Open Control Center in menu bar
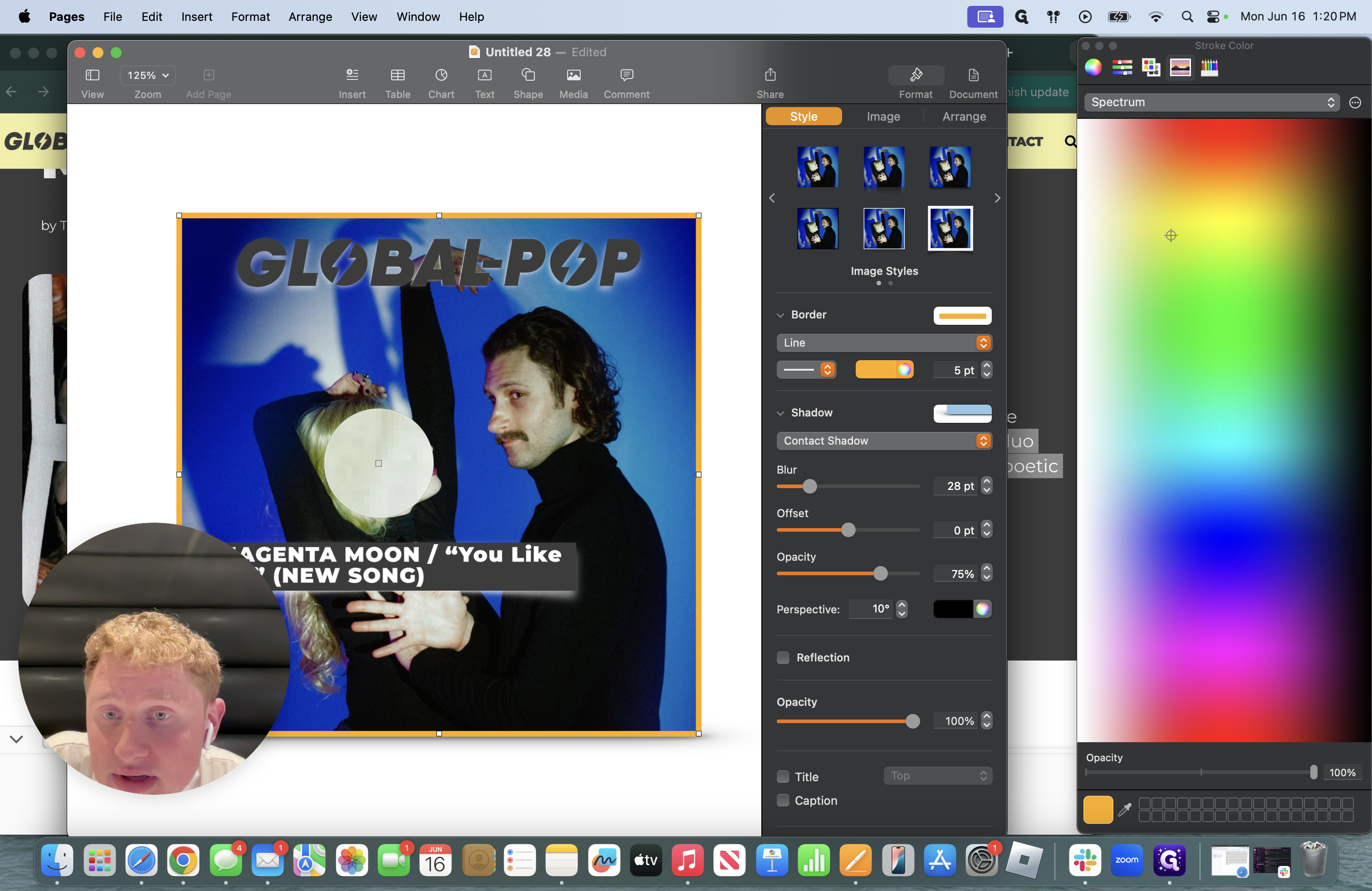 (1213, 17)
